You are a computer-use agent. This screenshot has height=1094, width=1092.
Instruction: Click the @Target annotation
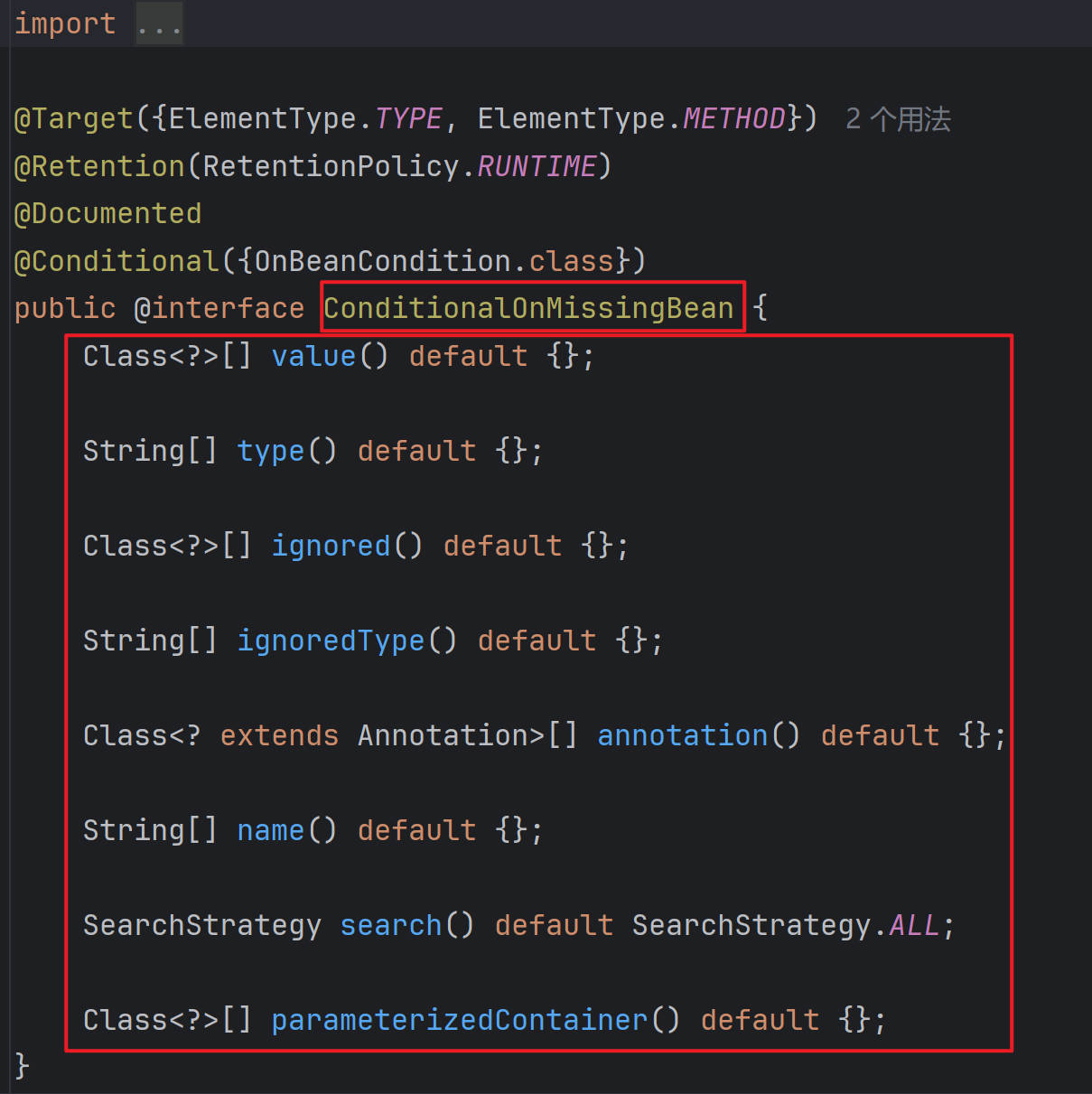(74, 119)
